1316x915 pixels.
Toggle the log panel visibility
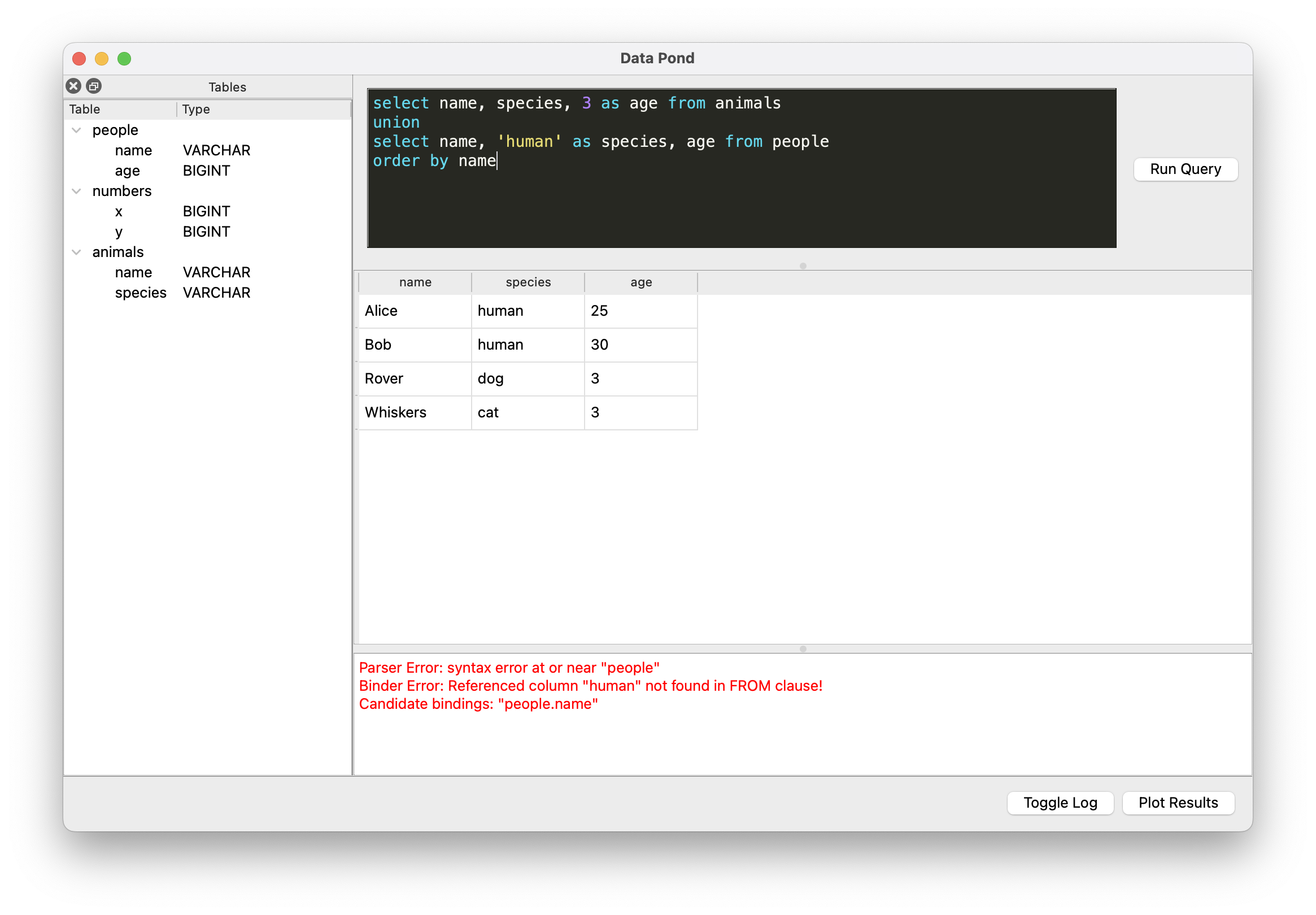pyautogui.click(x=1060, y=803)
